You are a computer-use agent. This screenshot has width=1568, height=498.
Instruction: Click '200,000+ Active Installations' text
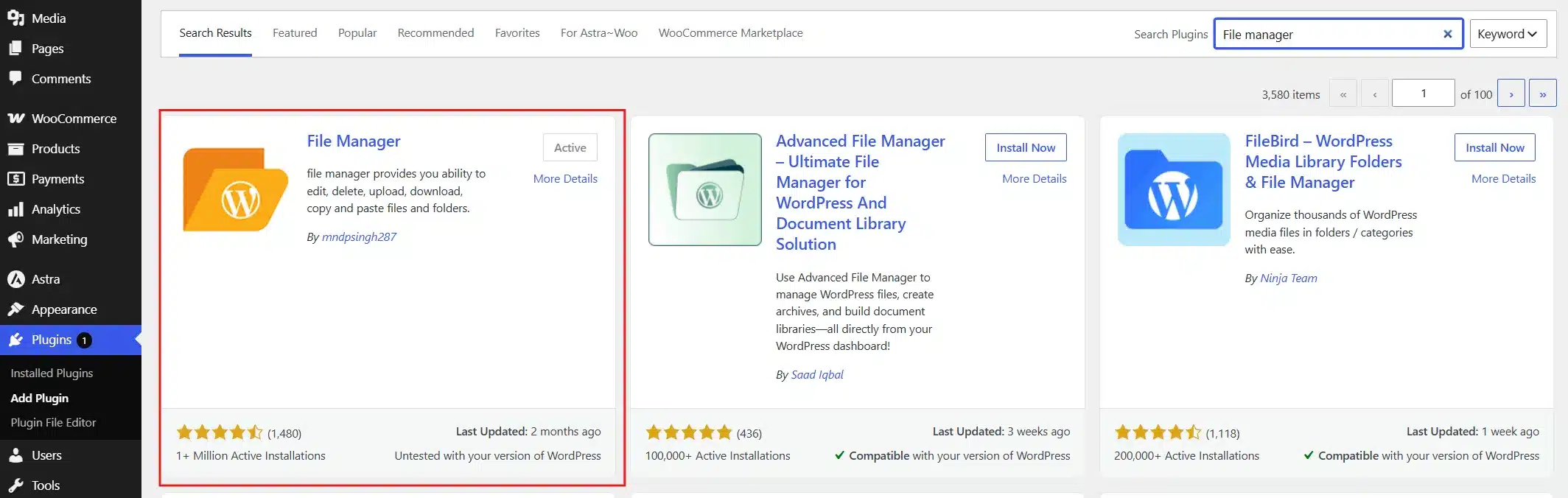pos(1186,455)
